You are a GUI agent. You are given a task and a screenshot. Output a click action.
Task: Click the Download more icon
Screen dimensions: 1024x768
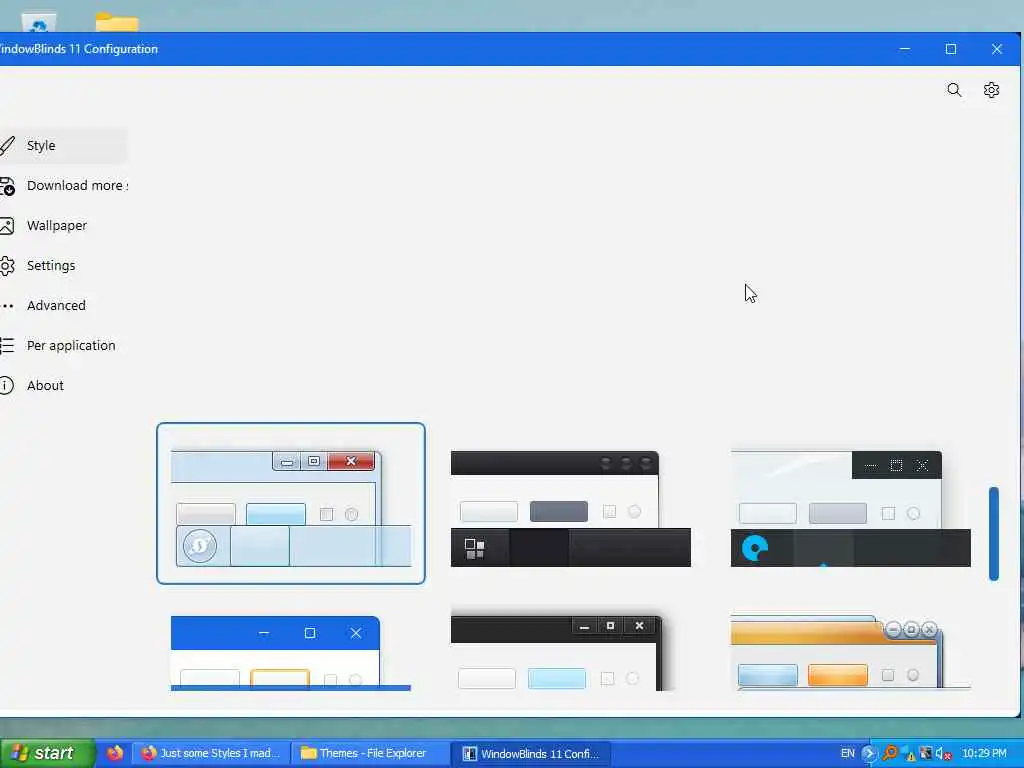click(7, 186)
